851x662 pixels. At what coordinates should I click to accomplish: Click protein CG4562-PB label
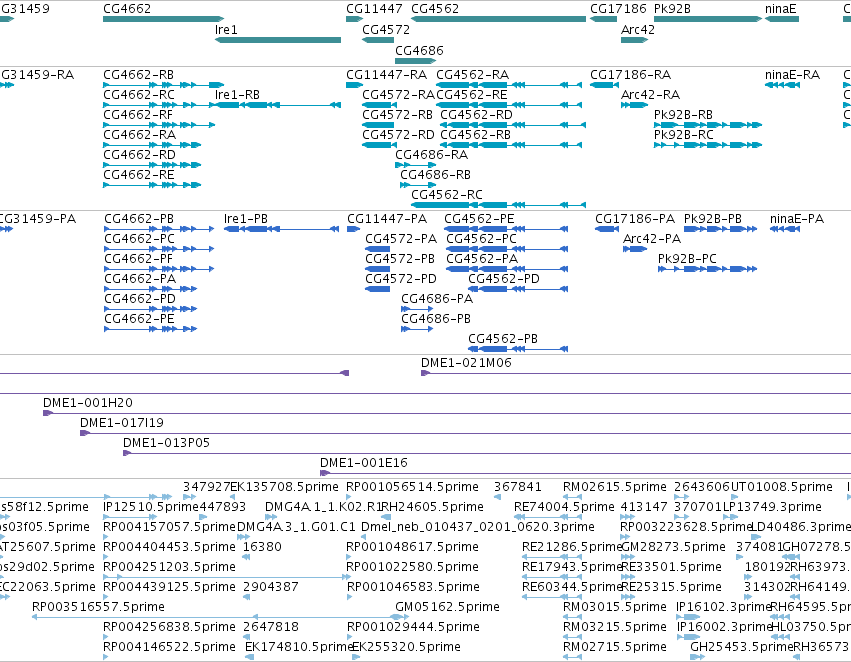pyautogui.click(x=503, y=339)
